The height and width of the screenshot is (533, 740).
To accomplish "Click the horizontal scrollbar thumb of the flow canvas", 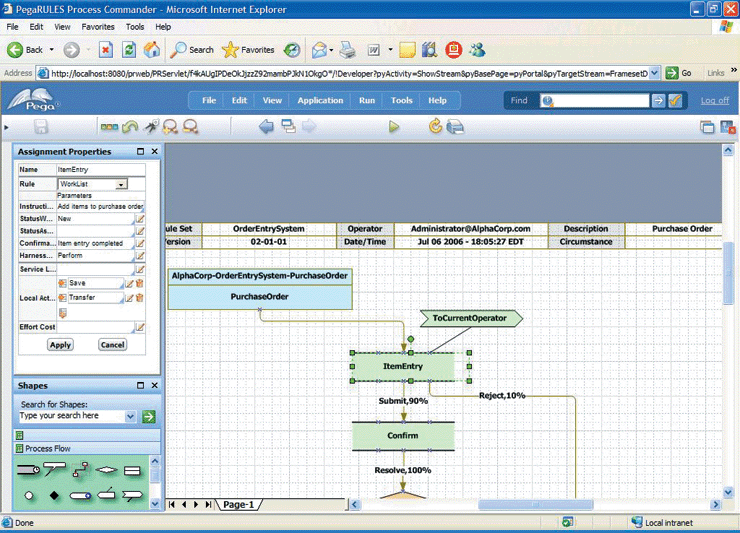I will (535, 505).
